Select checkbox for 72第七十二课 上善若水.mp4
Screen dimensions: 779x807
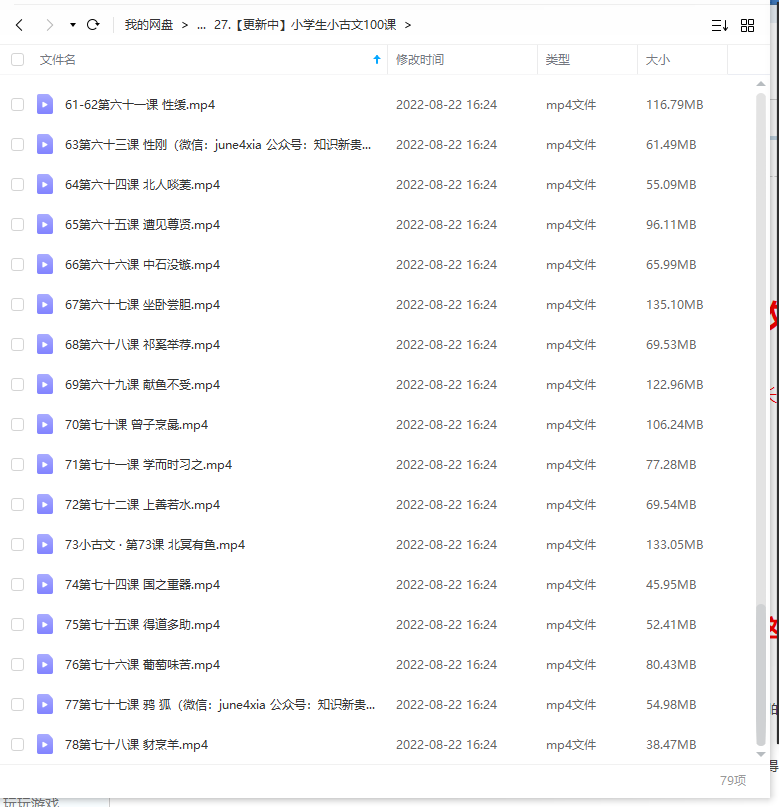17,505
